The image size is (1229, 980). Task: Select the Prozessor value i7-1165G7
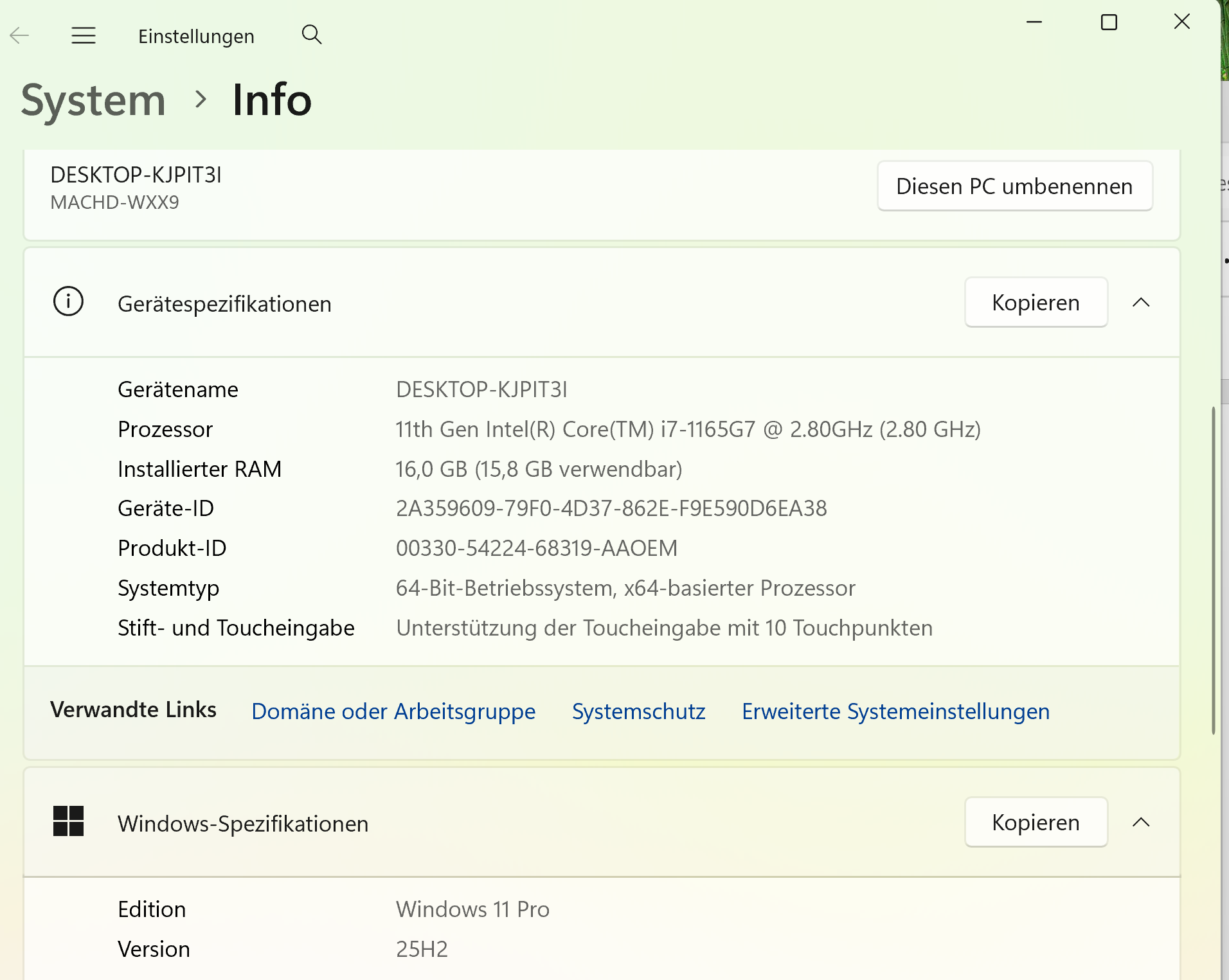coord(688,429)
